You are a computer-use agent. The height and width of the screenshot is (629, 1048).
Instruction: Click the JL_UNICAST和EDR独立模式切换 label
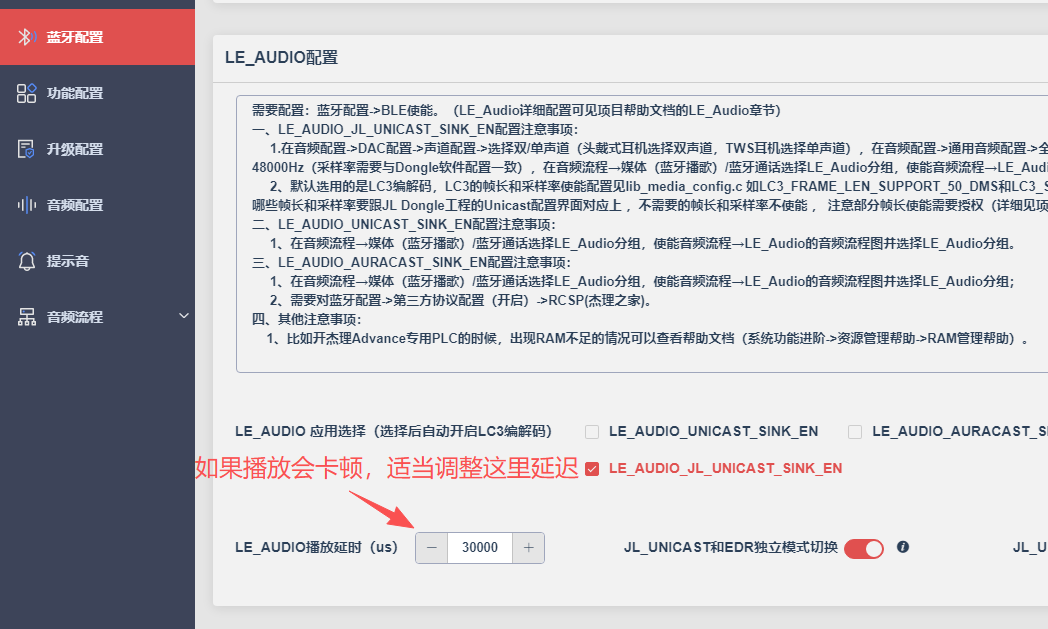point(731,547)
